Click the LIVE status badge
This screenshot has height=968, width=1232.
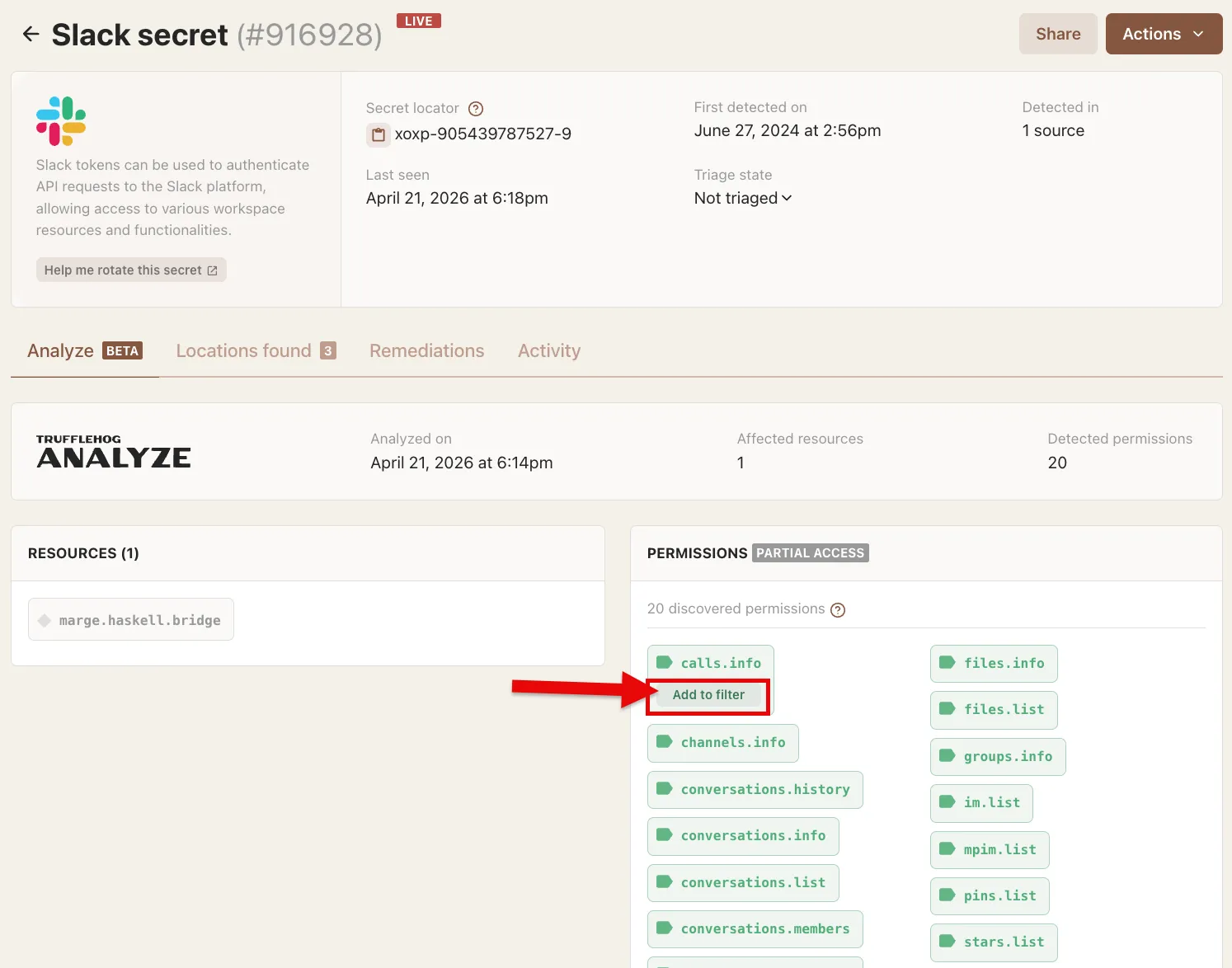pyautogui.click(x=419, y=21)
